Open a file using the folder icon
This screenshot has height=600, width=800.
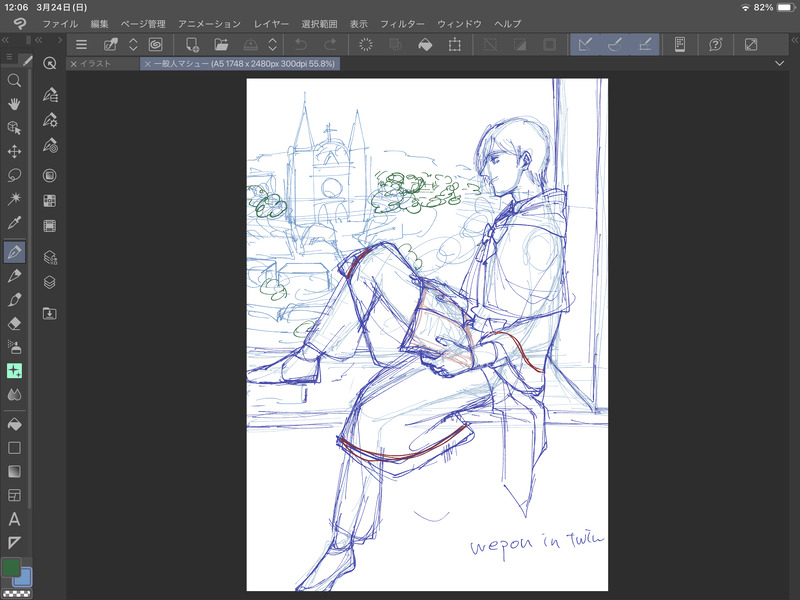pos(221,45)
